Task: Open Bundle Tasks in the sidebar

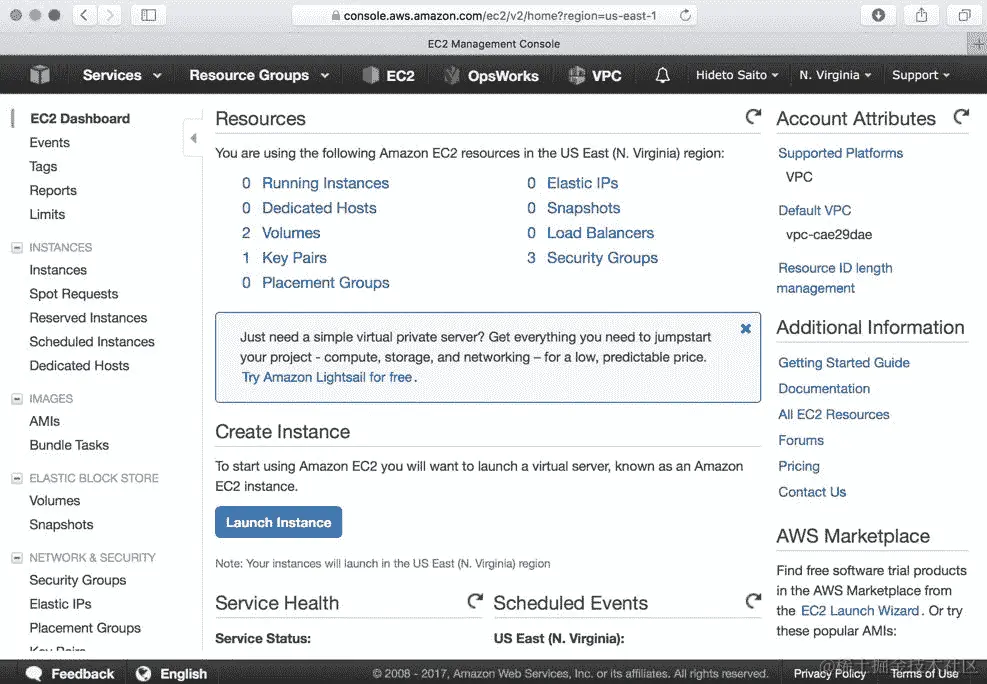Action: click(69, 445)
